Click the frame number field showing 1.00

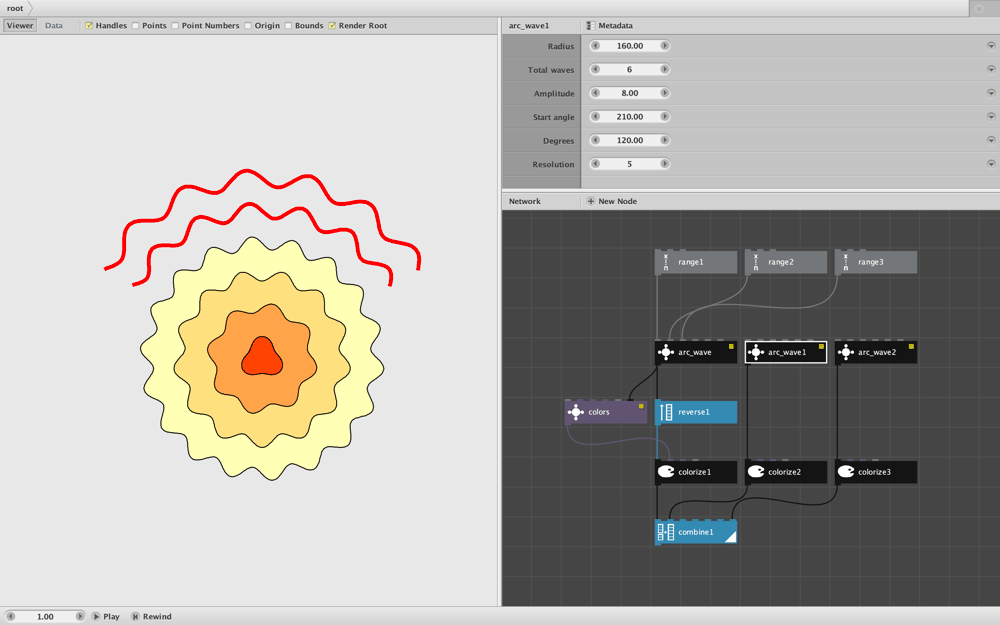coord(45,617)
